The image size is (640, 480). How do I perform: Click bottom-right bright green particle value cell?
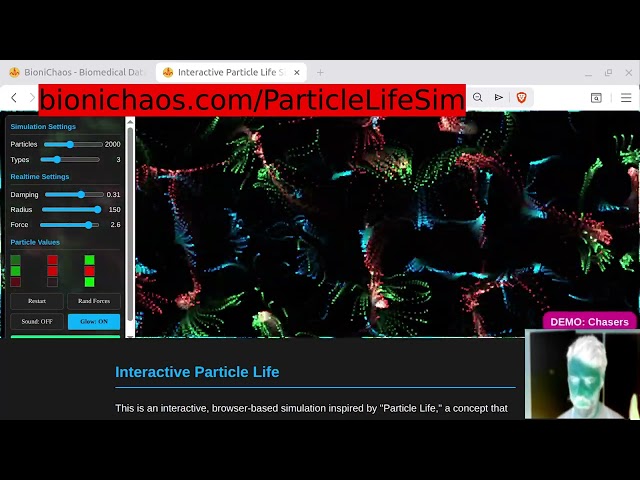(x=89, y=282)
